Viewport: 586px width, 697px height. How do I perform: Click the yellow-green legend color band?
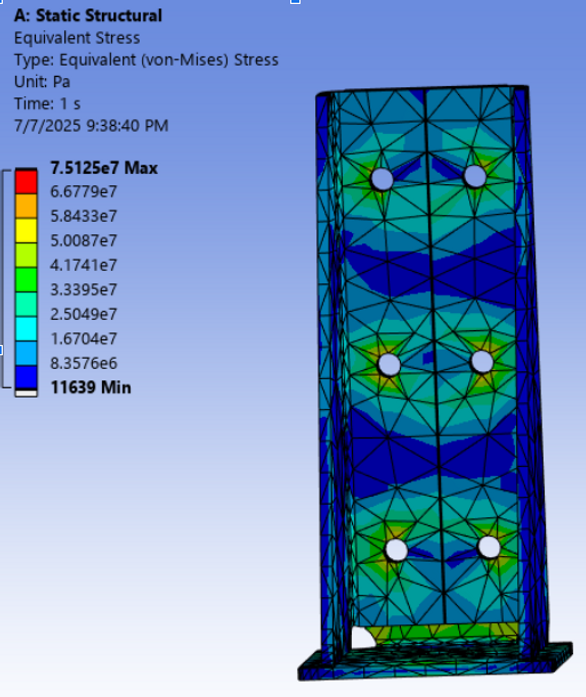point(26,255)
